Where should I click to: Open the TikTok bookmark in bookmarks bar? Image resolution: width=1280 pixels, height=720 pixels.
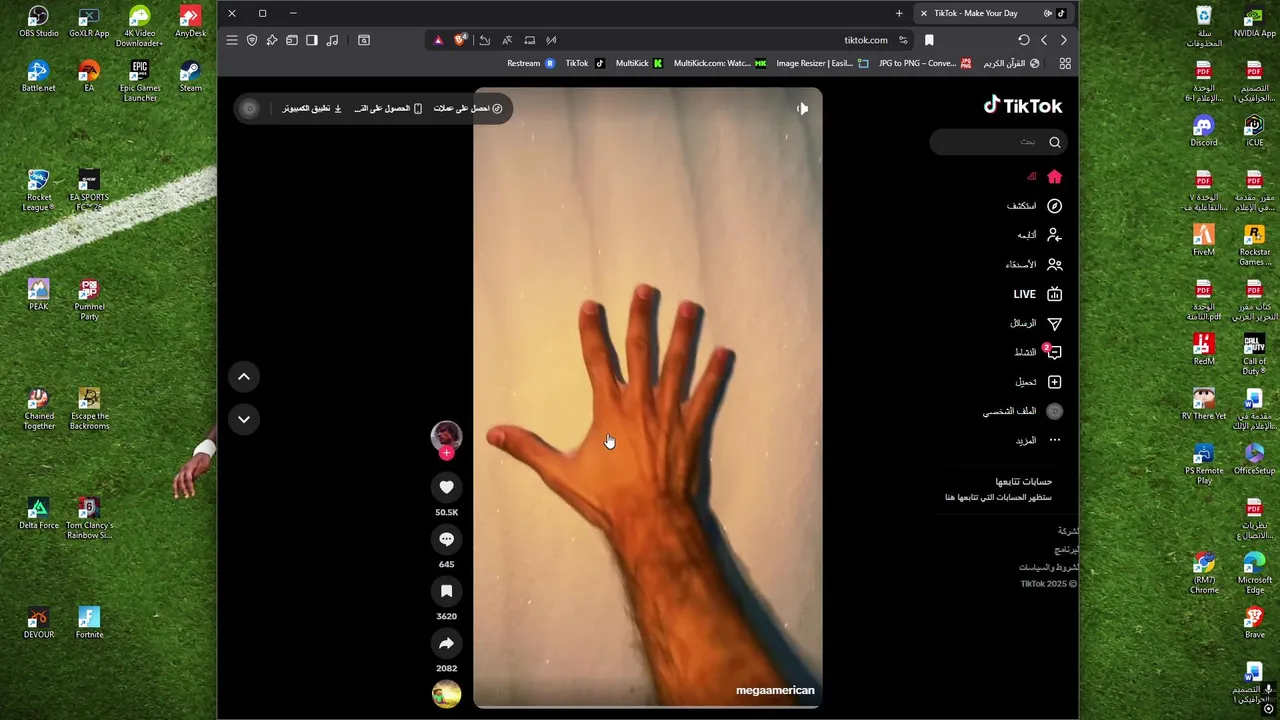click(x=585, y=63)
